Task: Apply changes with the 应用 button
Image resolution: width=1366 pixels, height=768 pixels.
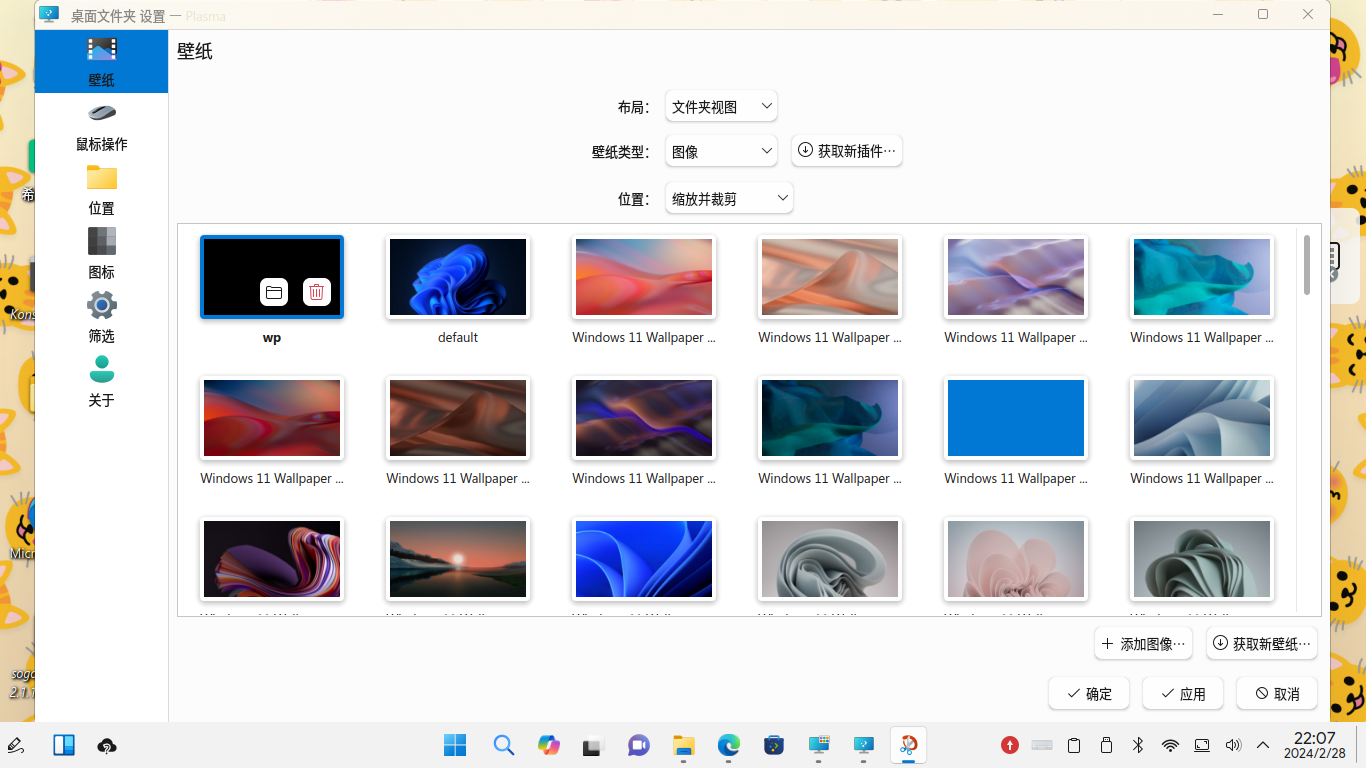Action: tap(1183, 693)
